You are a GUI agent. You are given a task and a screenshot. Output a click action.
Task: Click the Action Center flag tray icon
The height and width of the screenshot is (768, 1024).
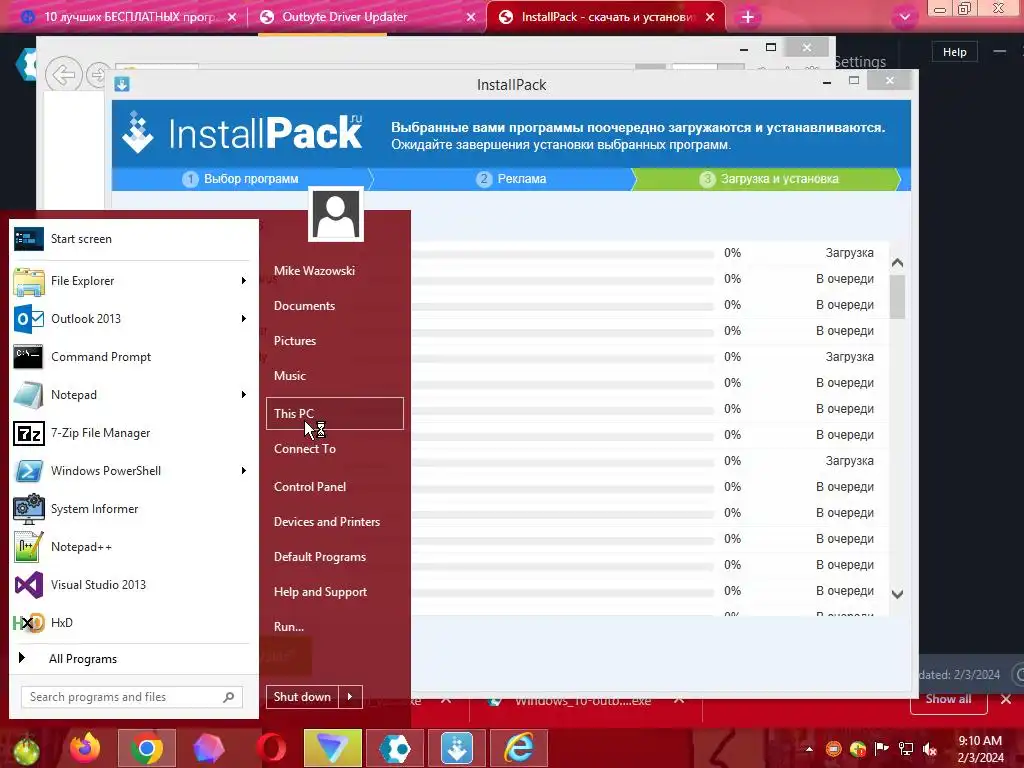tap(882, 749)
